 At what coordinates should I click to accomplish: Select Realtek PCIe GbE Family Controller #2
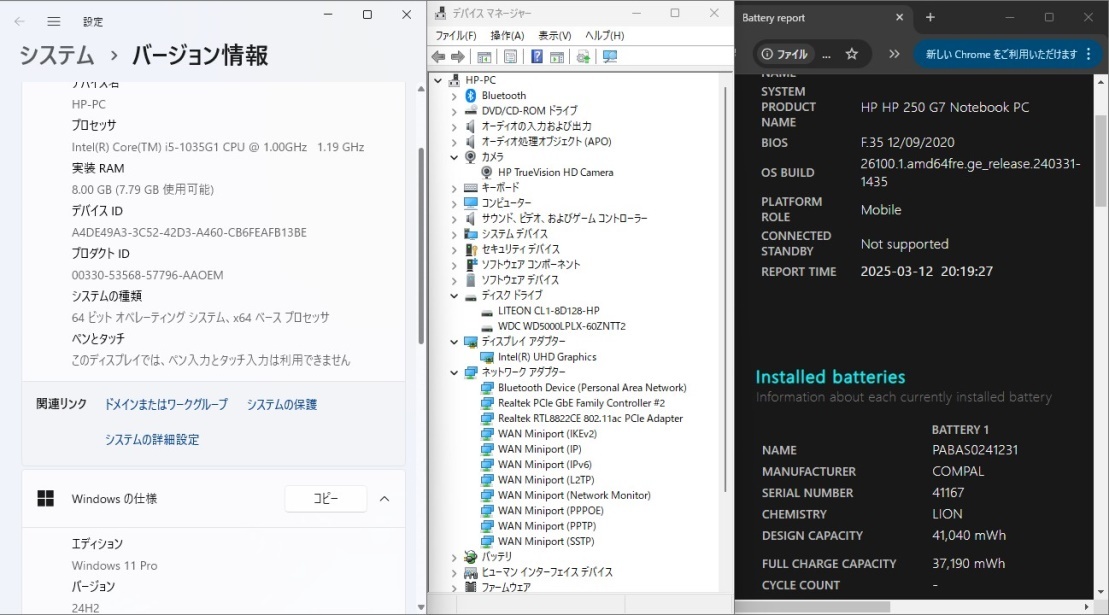click(x=581, y=403)
